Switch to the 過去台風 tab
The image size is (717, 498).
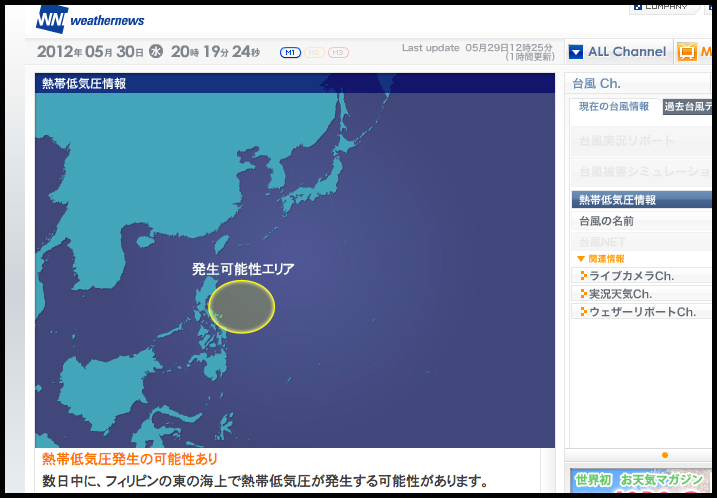click(687, 107)
